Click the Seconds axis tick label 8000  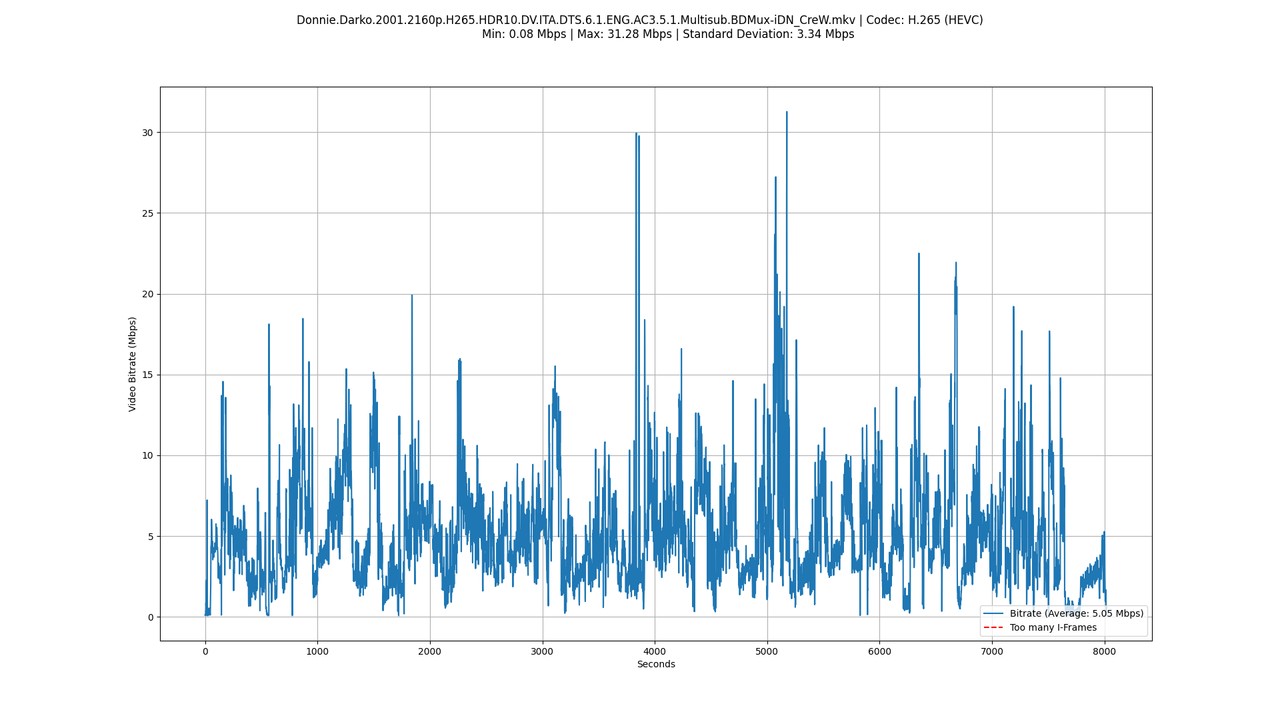pos(1104,651)
